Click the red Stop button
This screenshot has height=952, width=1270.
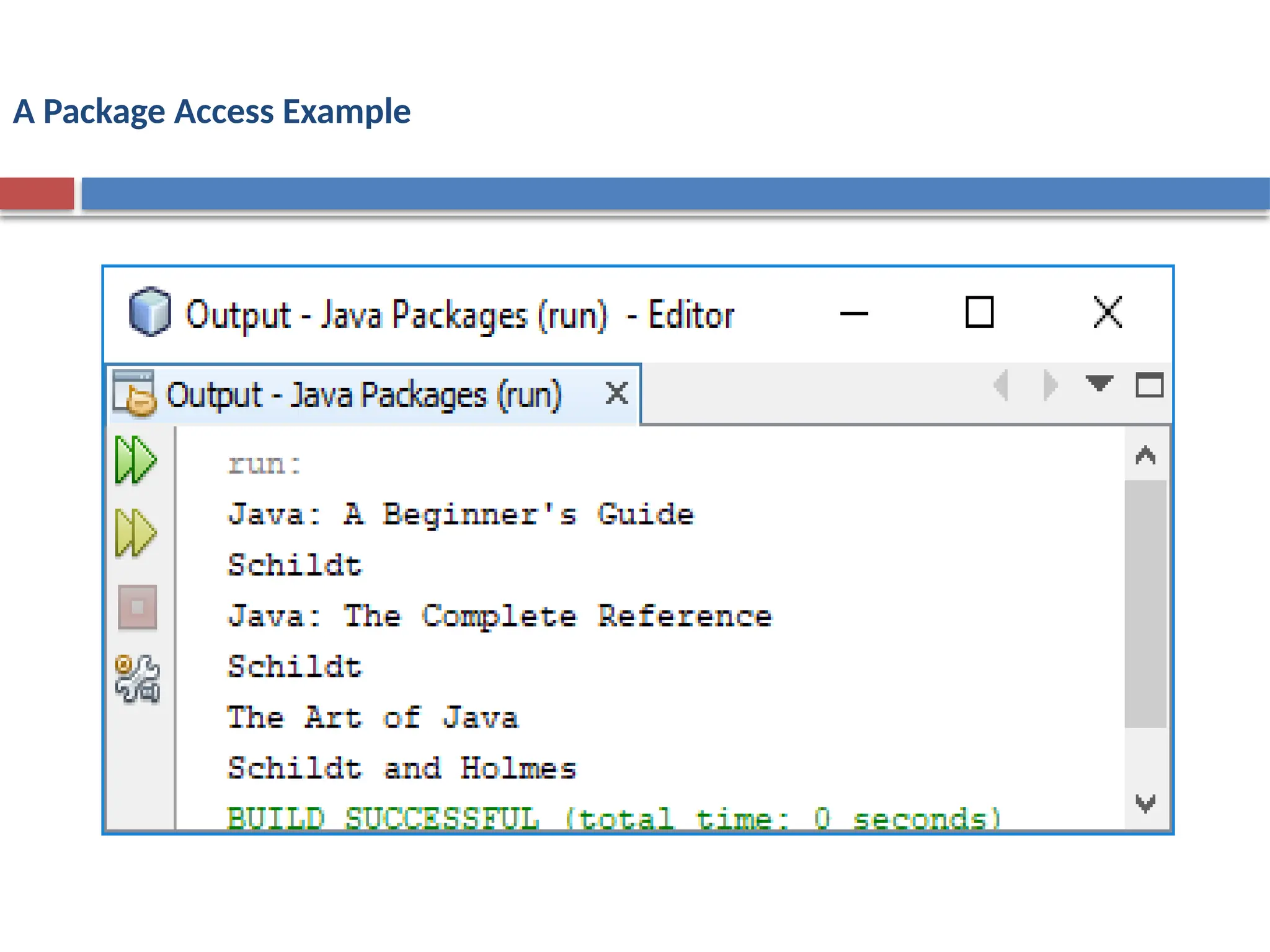137,607
